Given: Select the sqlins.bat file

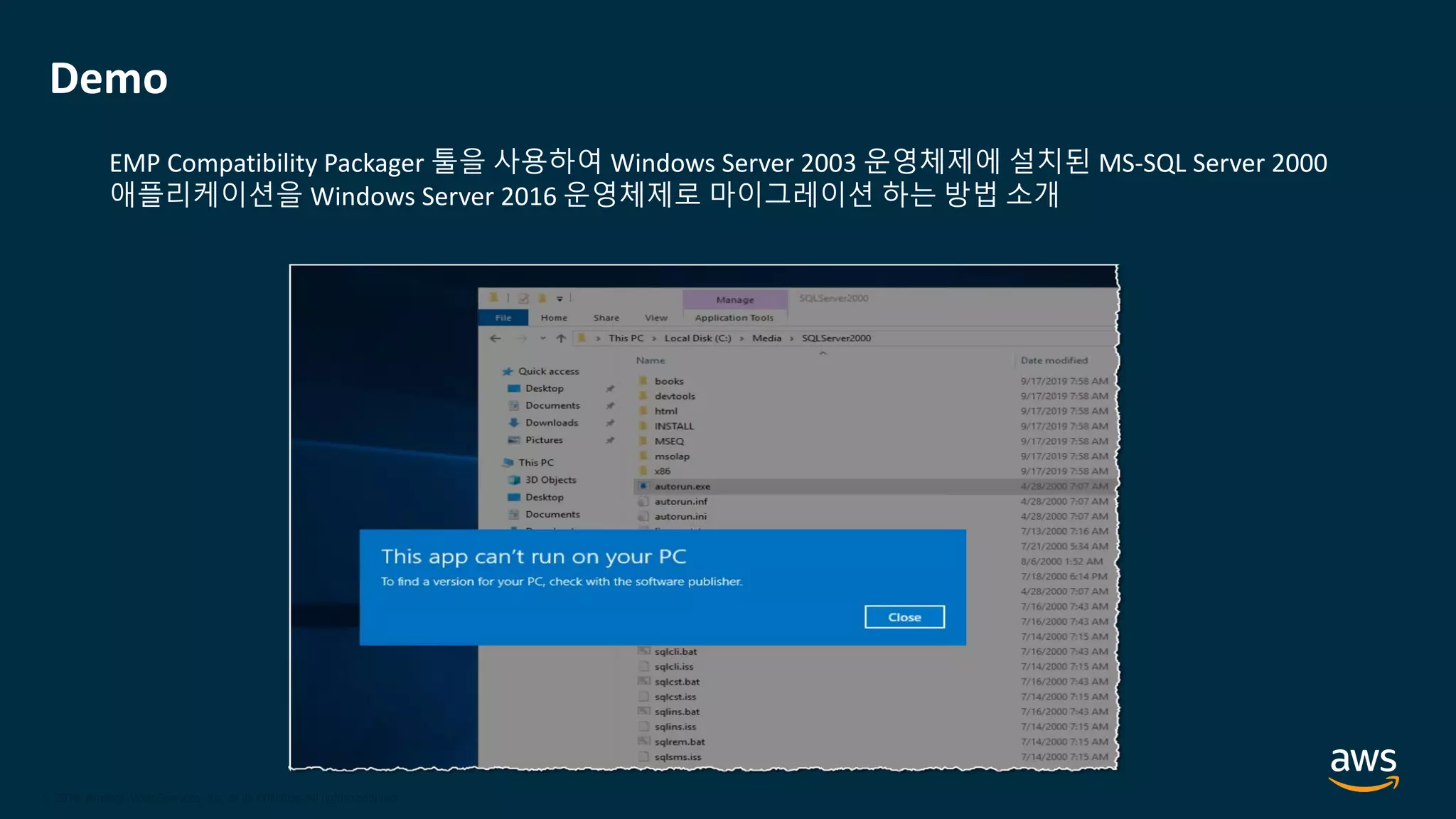Looking at the screenshot, I should (x=677, y=712).
